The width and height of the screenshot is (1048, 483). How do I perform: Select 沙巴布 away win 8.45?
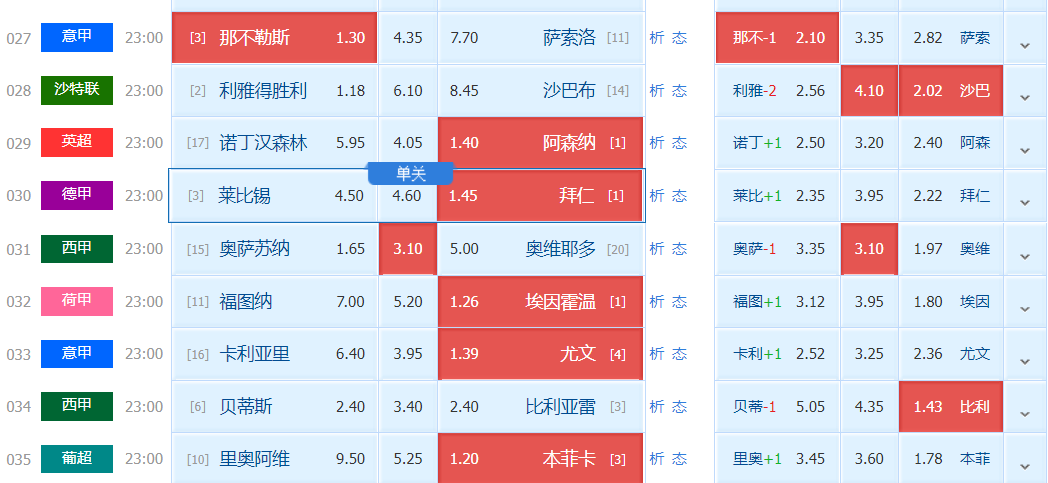541,90
